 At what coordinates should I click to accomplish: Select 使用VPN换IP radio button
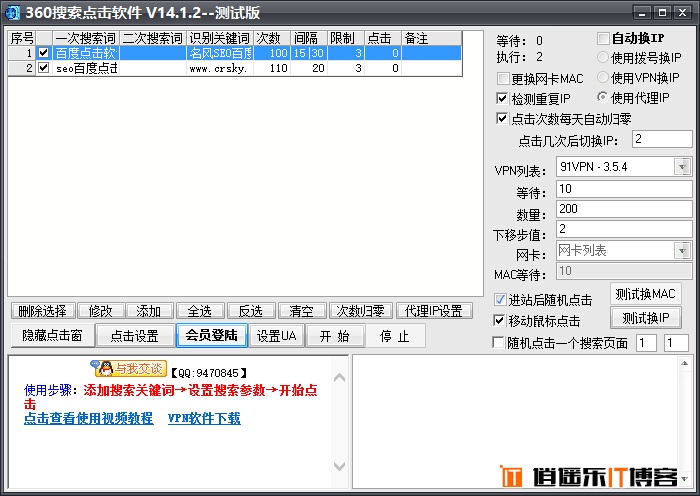coord(603,77)
